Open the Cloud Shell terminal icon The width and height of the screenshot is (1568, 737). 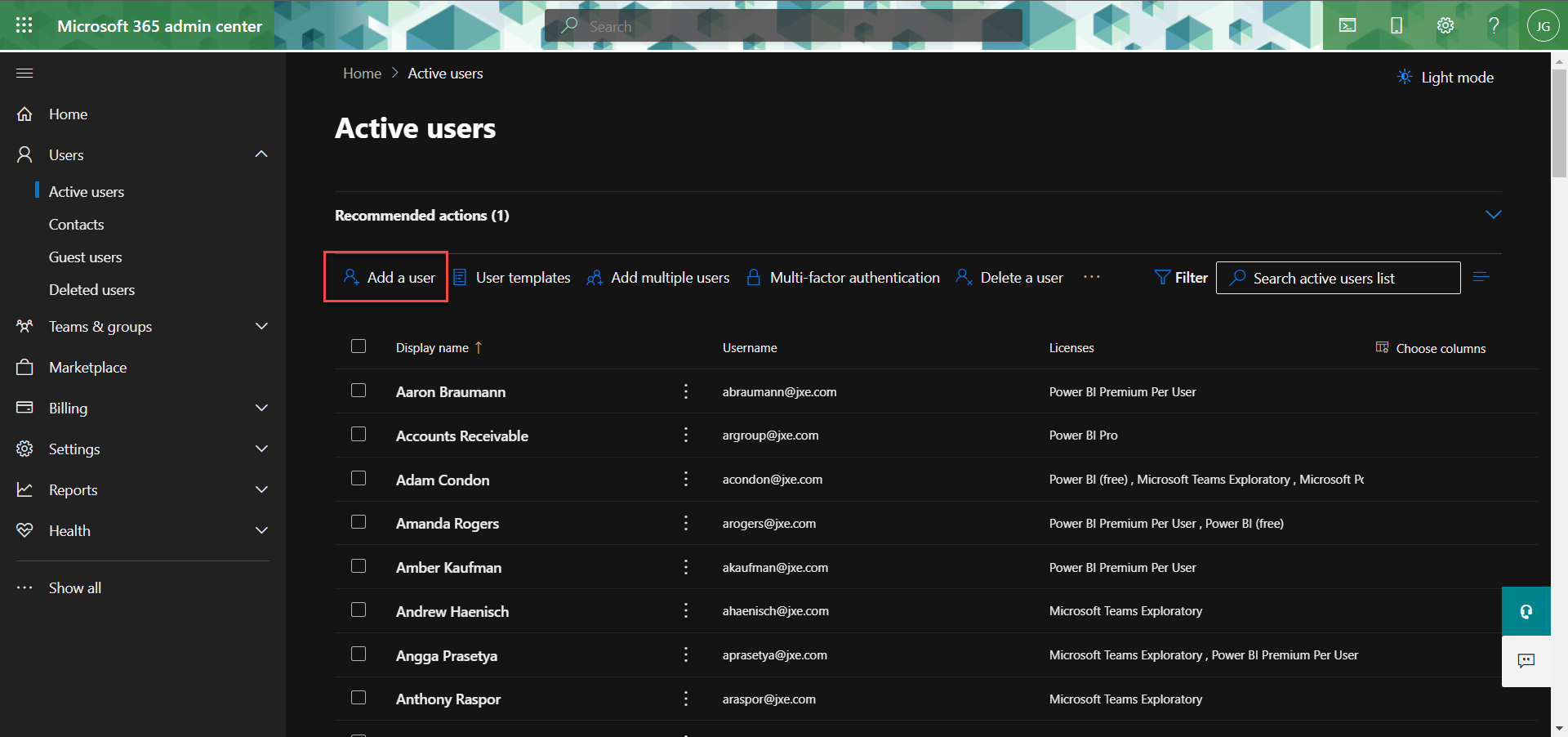[x=1347, y=25]
